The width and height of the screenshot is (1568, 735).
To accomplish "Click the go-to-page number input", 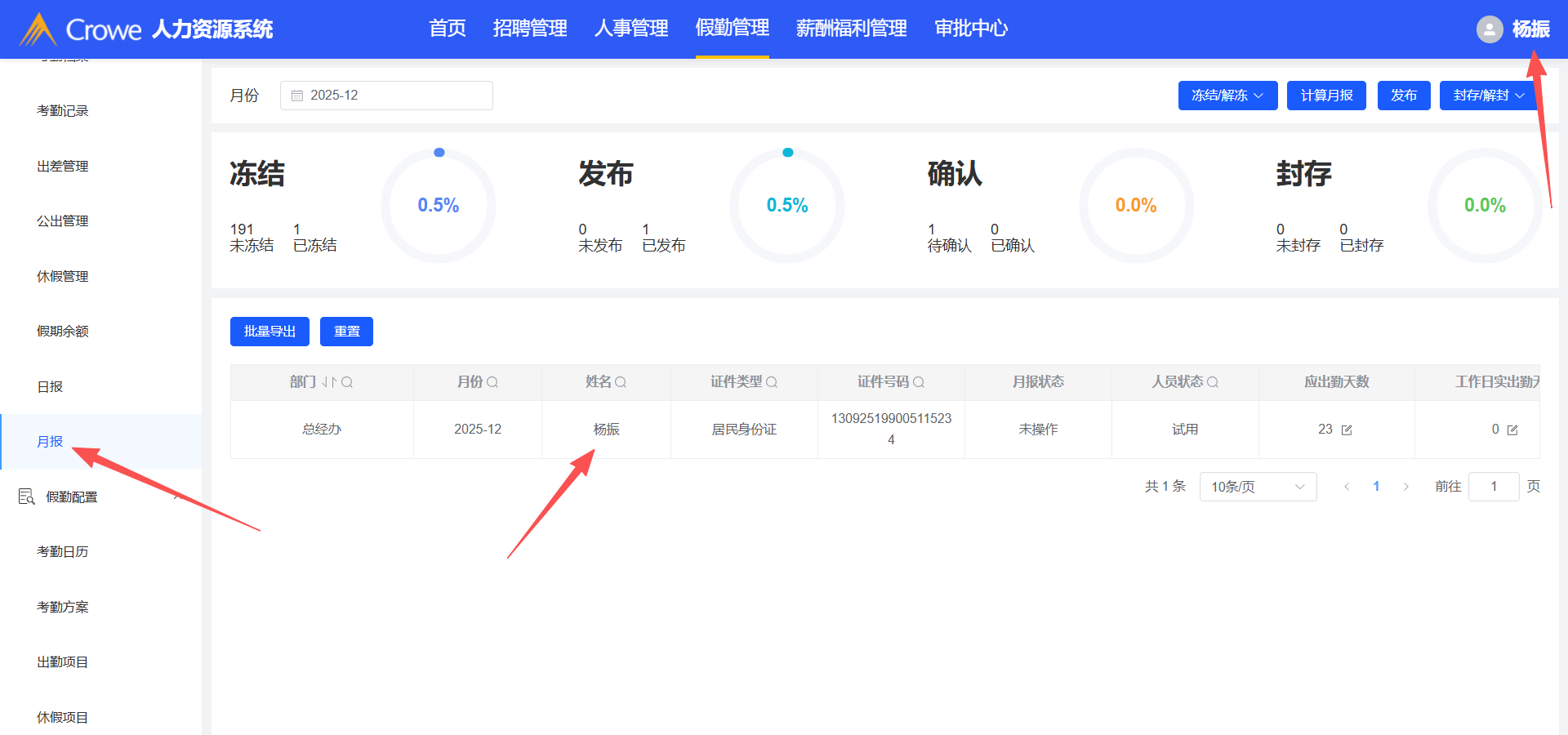I will click(1494, 487).
